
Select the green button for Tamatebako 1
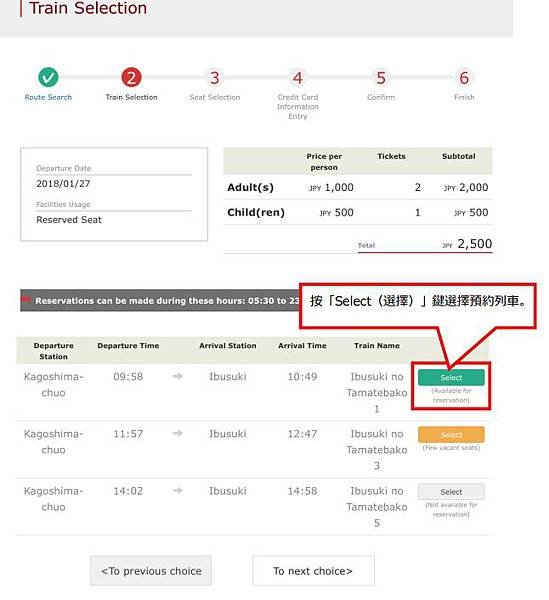[x=451, y=378]
